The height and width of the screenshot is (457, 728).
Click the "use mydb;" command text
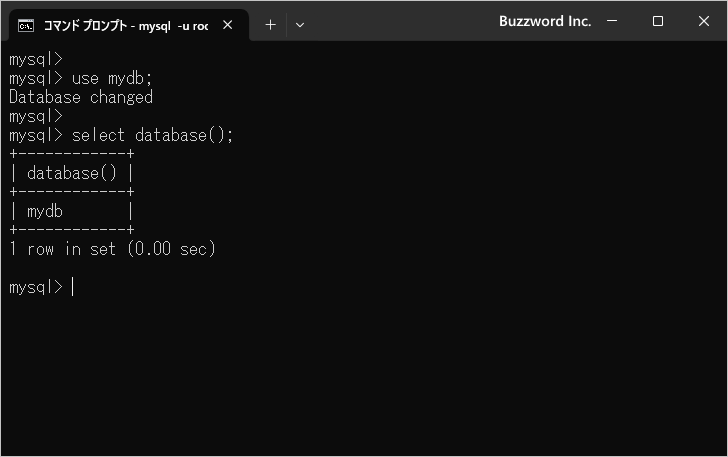coord(112,78)
